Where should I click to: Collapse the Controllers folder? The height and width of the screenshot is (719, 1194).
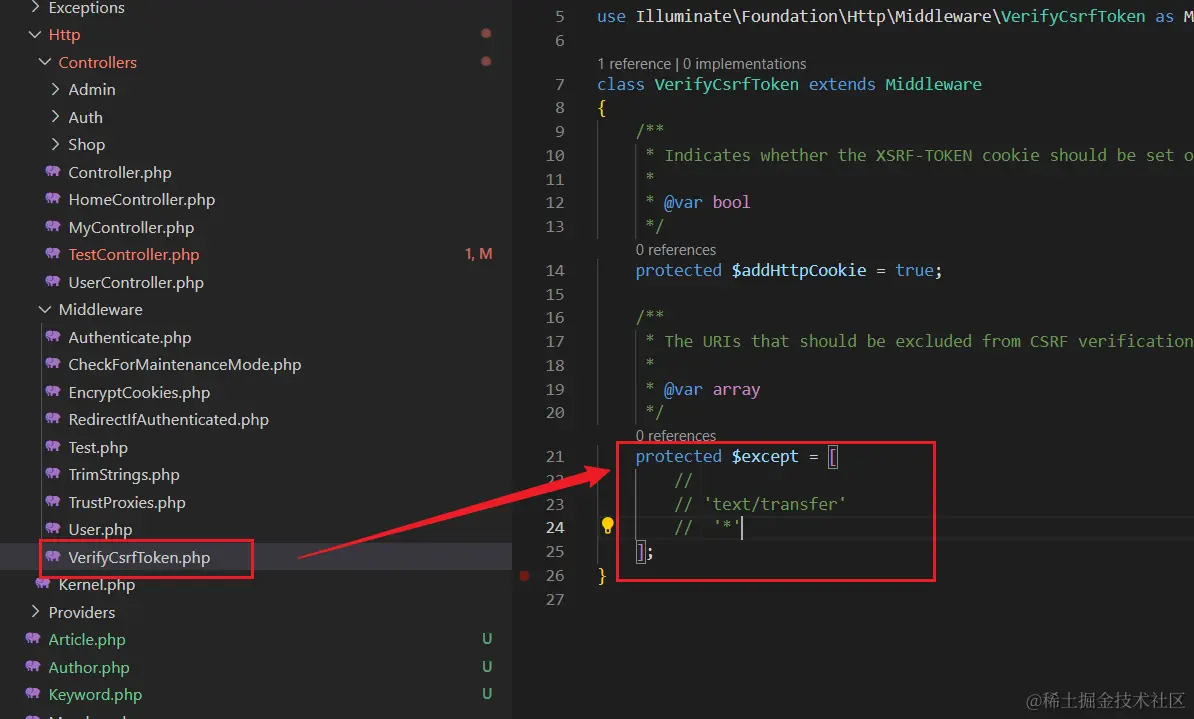45,62
